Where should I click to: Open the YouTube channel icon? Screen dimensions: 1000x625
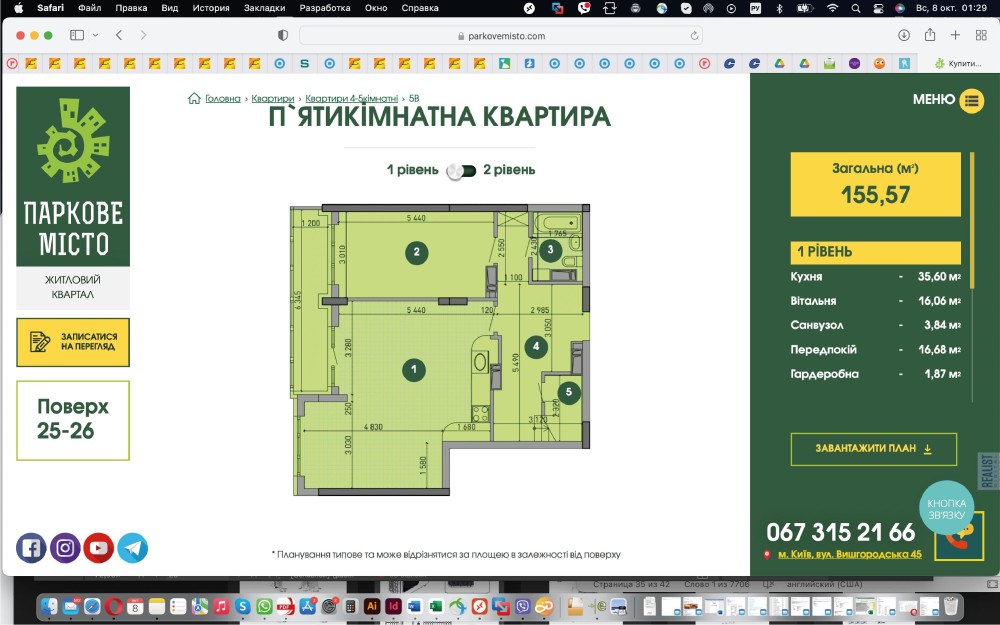99,548
